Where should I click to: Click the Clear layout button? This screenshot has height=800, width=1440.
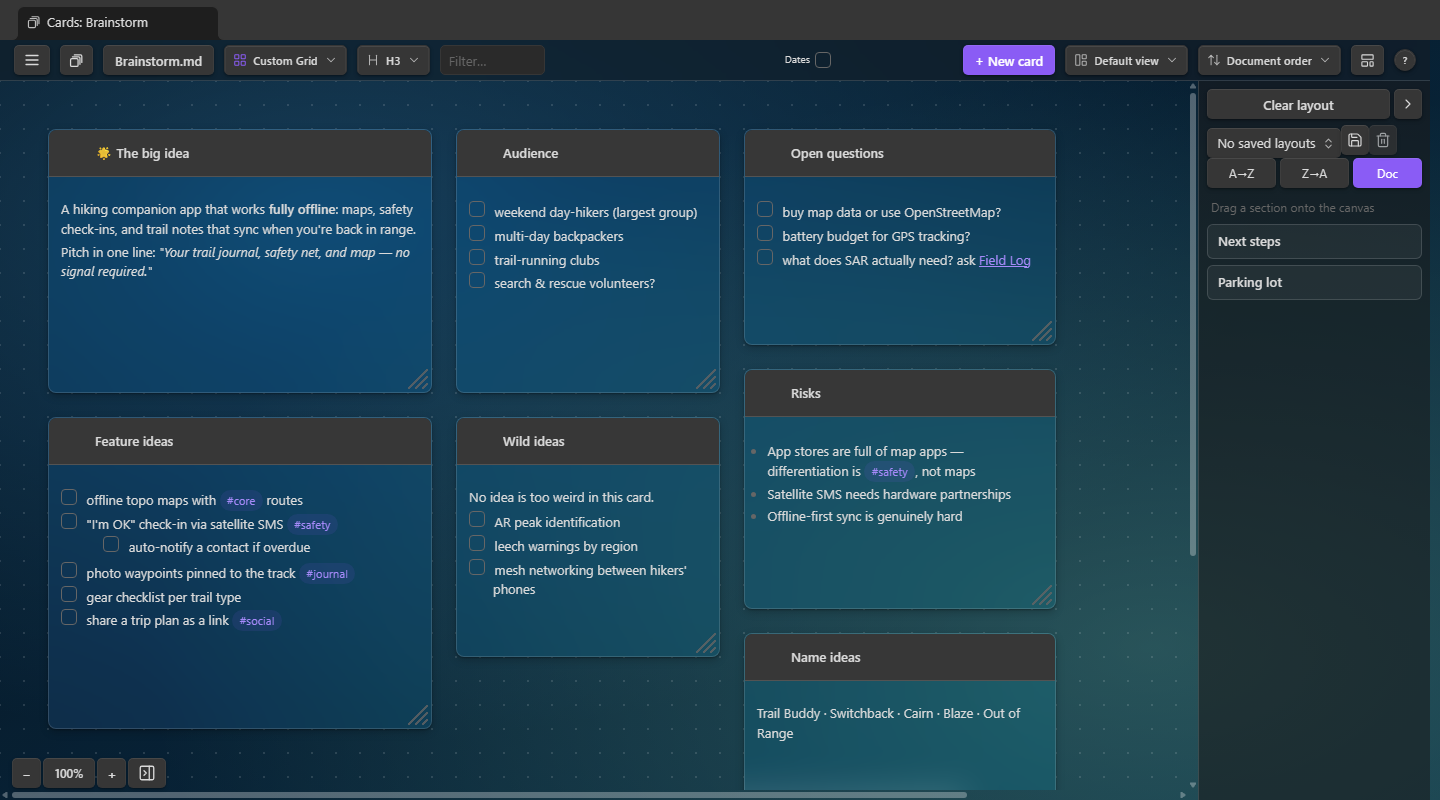1298,104
